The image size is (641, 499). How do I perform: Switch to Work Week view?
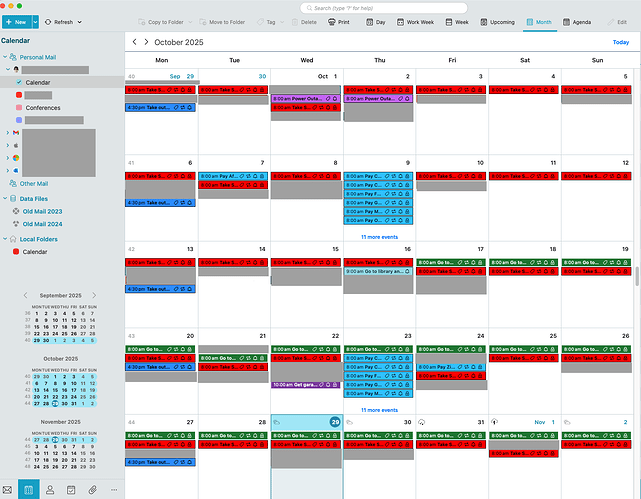tap(419, 21)
